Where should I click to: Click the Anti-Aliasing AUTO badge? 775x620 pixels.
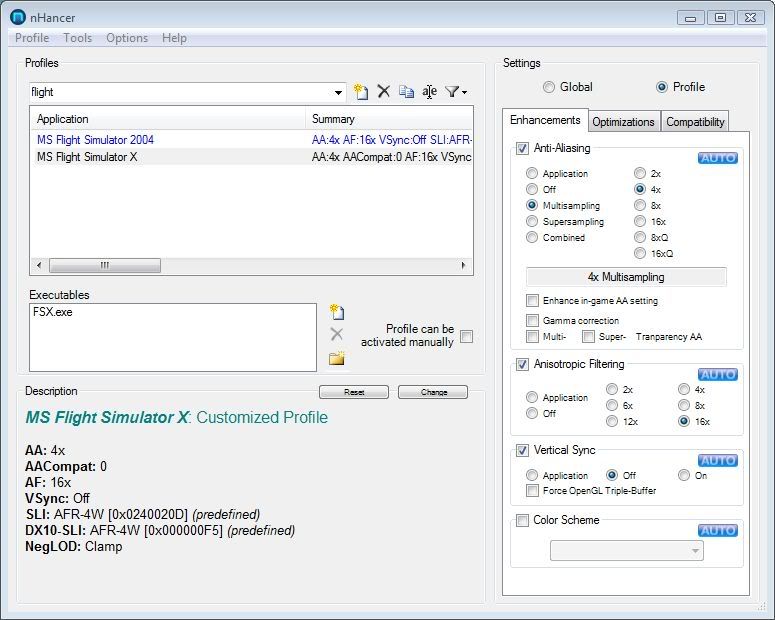[x=717, y=158]
